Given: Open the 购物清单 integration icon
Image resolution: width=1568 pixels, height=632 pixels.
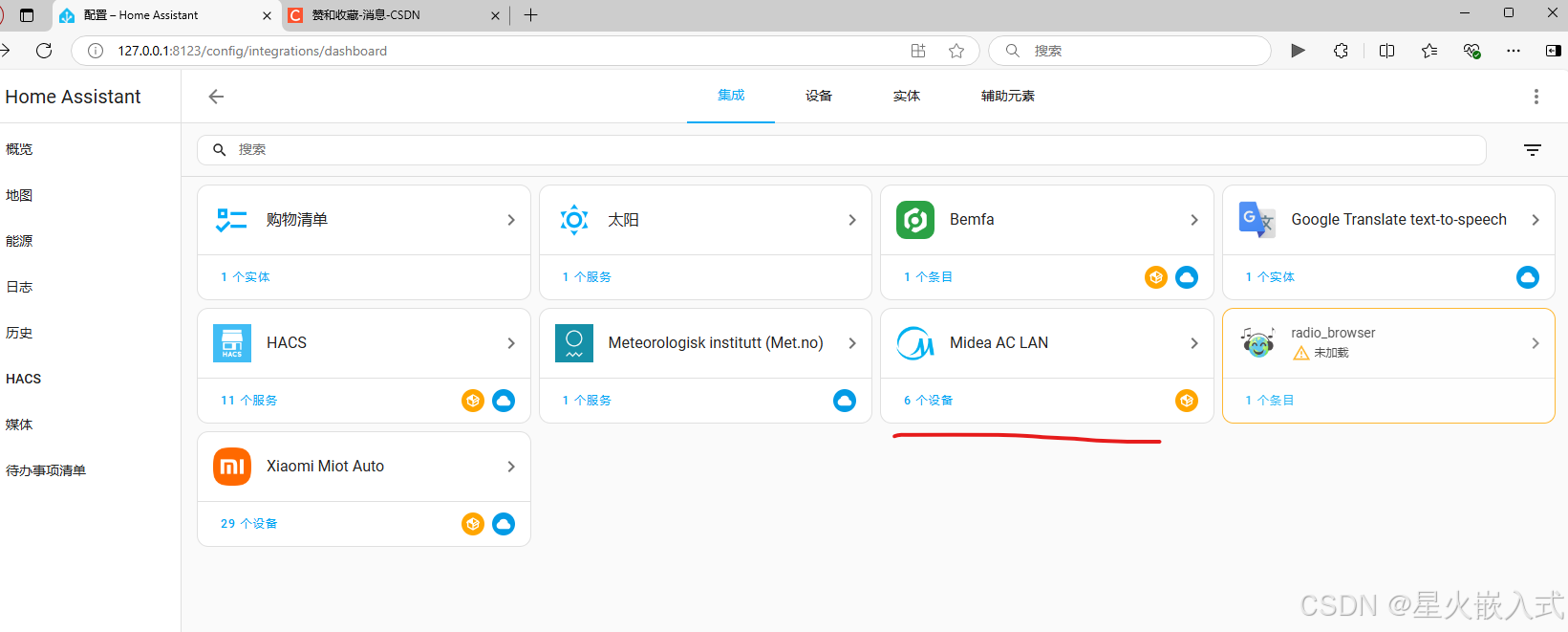Looking at the screenshot, I should tap(231, 220).
